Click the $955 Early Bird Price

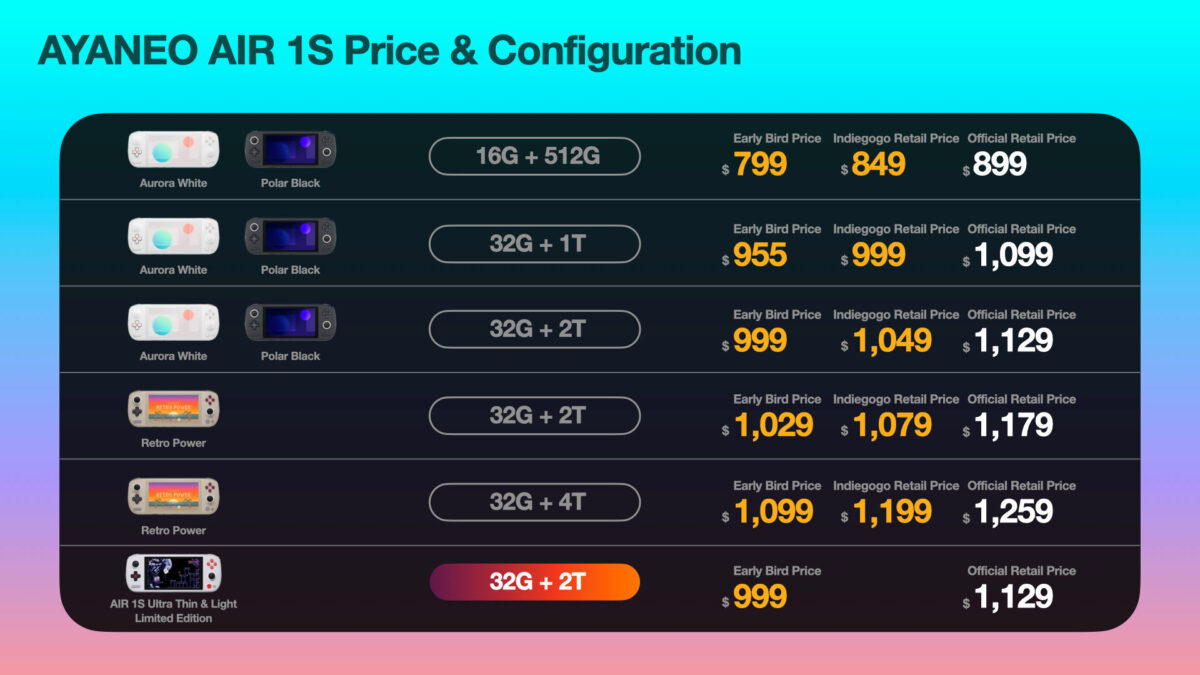click(x=760, y=254)
